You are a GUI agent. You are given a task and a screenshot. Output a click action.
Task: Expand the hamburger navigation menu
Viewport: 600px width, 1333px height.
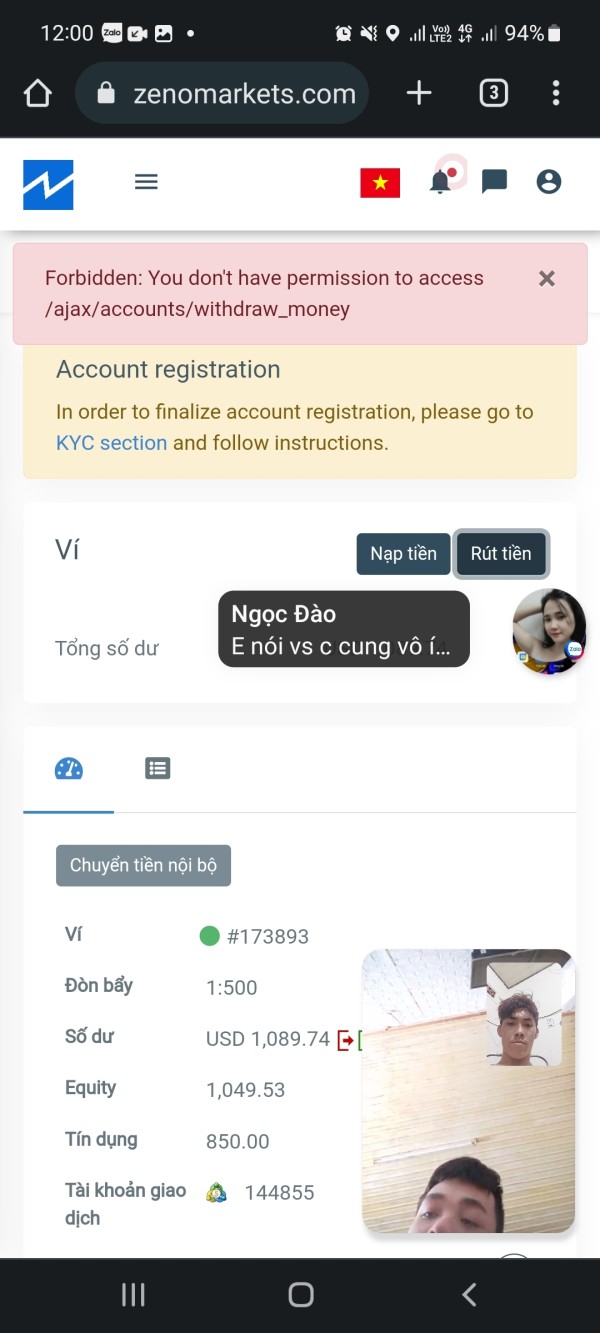pyautogui.click(x=146, y=182)
